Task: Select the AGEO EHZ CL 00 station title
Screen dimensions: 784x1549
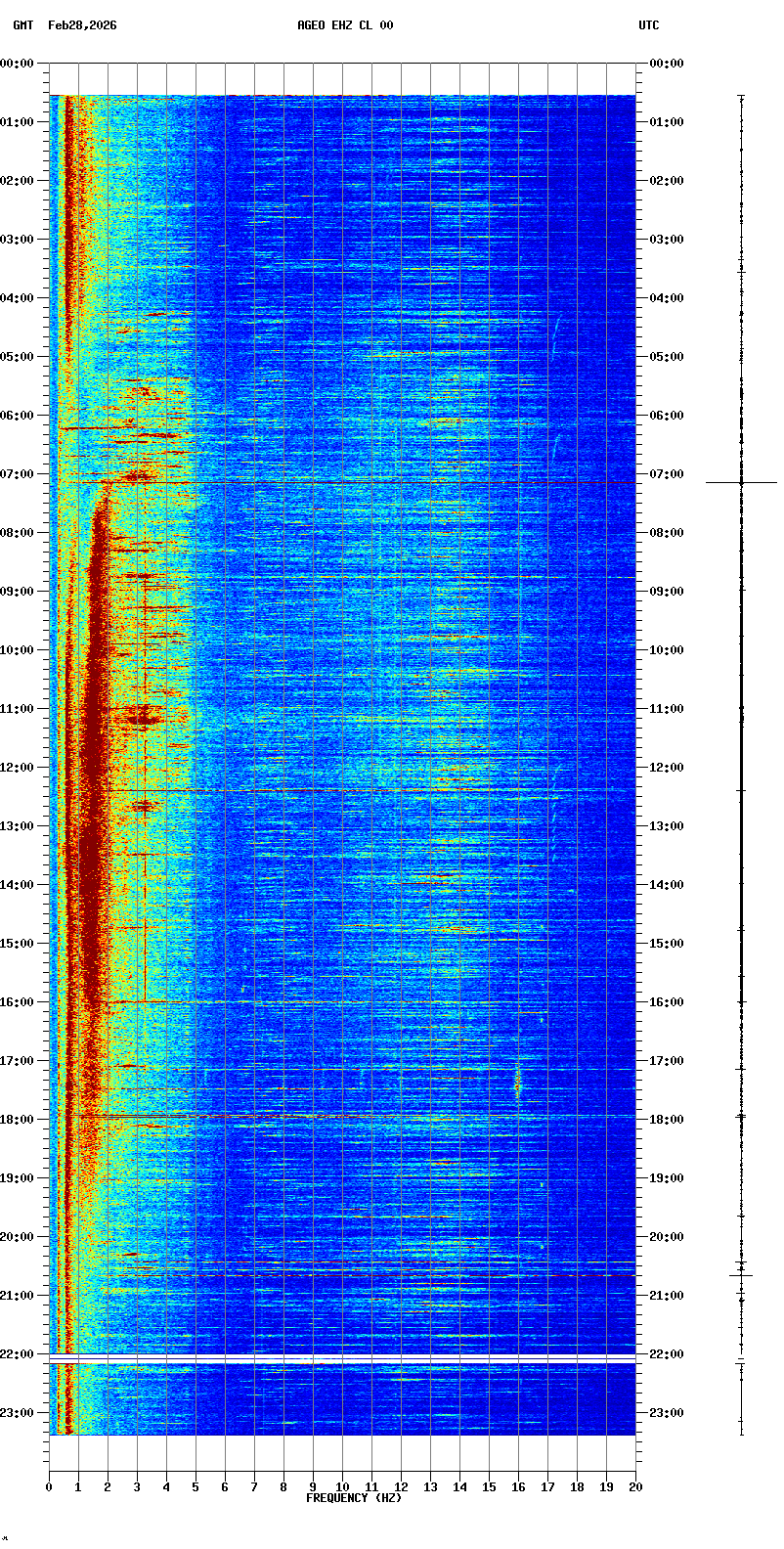Action: (x=345, y=25)
